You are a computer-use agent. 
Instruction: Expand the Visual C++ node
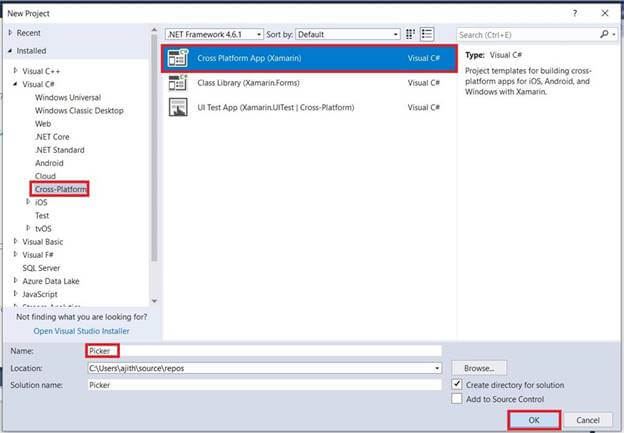click(x=16, y=70)
